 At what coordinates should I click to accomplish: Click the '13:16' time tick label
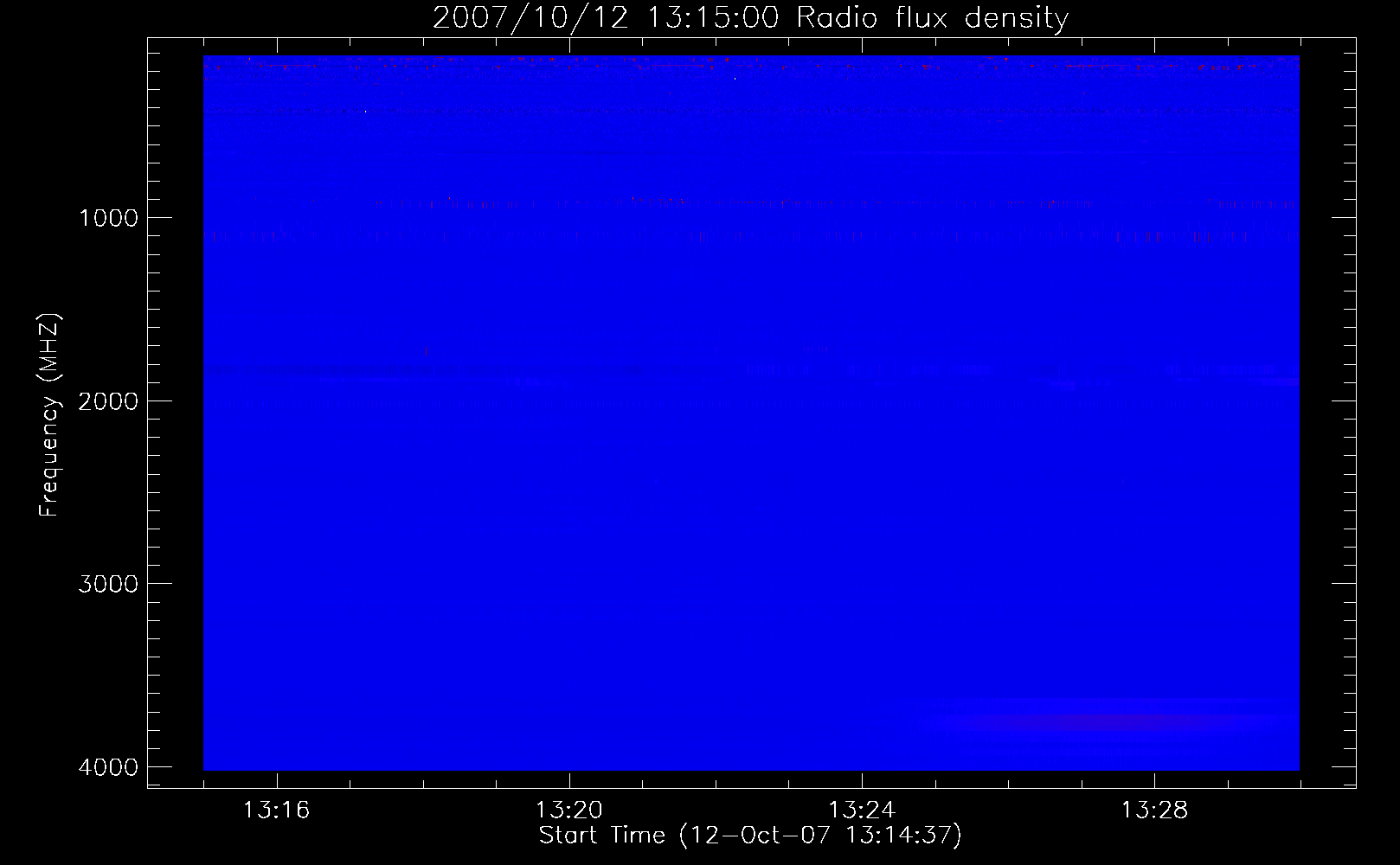tap(276, 811)
